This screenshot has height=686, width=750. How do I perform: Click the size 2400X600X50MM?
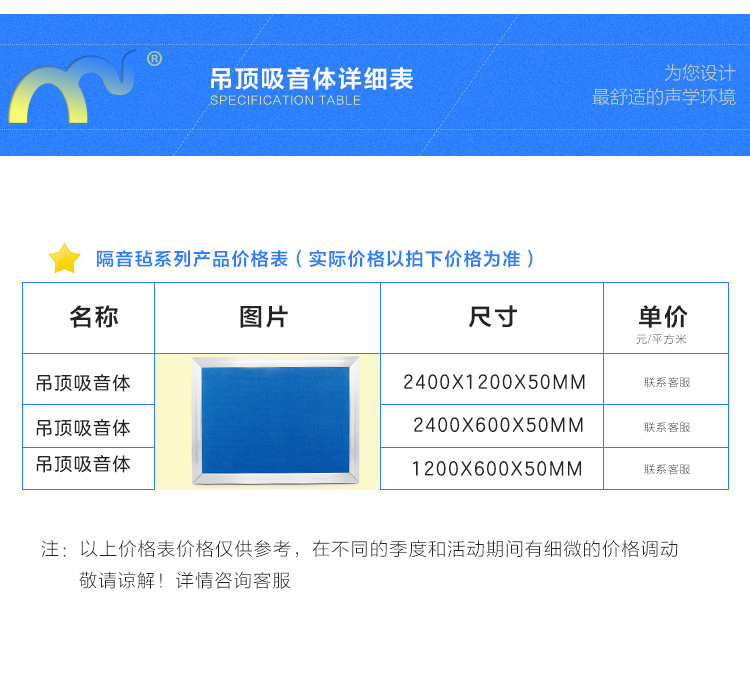point(498,425)
